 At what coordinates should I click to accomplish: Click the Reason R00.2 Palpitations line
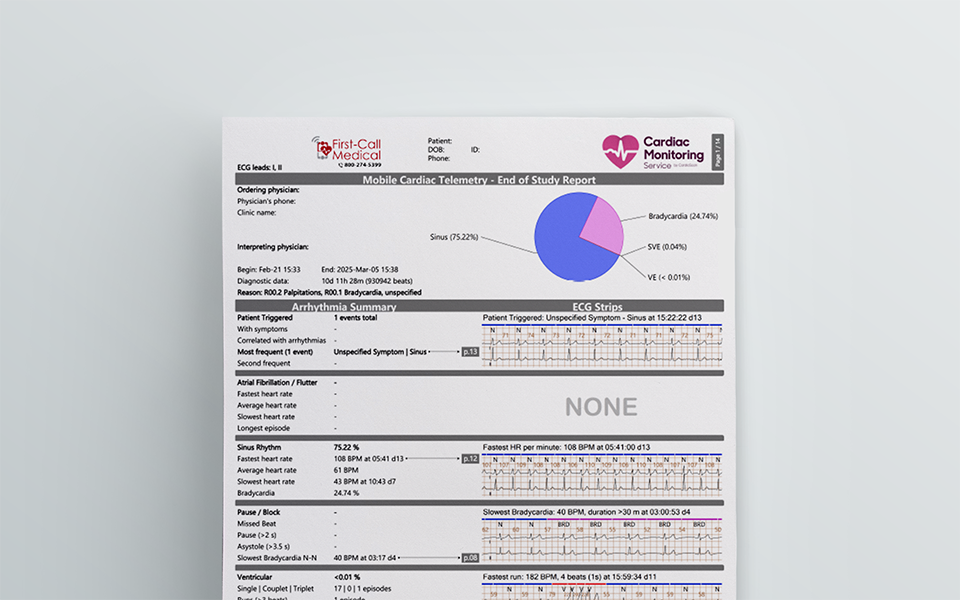click(329, 293)
